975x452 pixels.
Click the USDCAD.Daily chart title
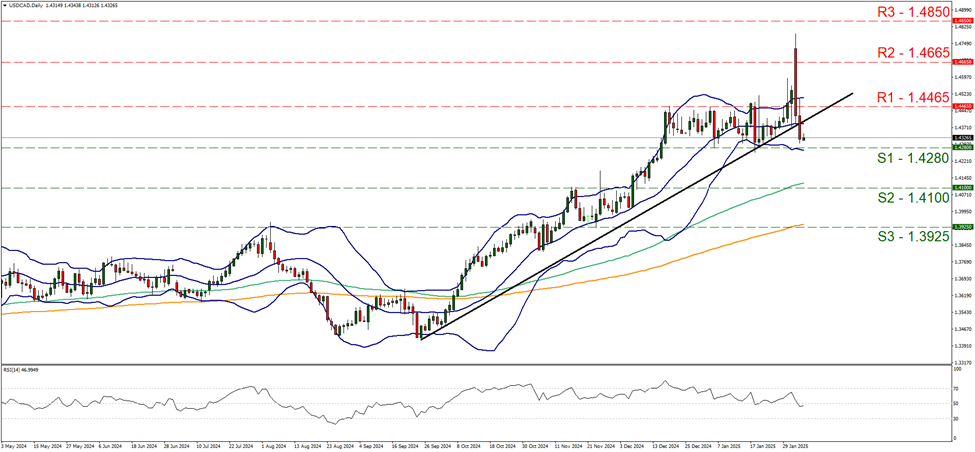coord(27,5)
